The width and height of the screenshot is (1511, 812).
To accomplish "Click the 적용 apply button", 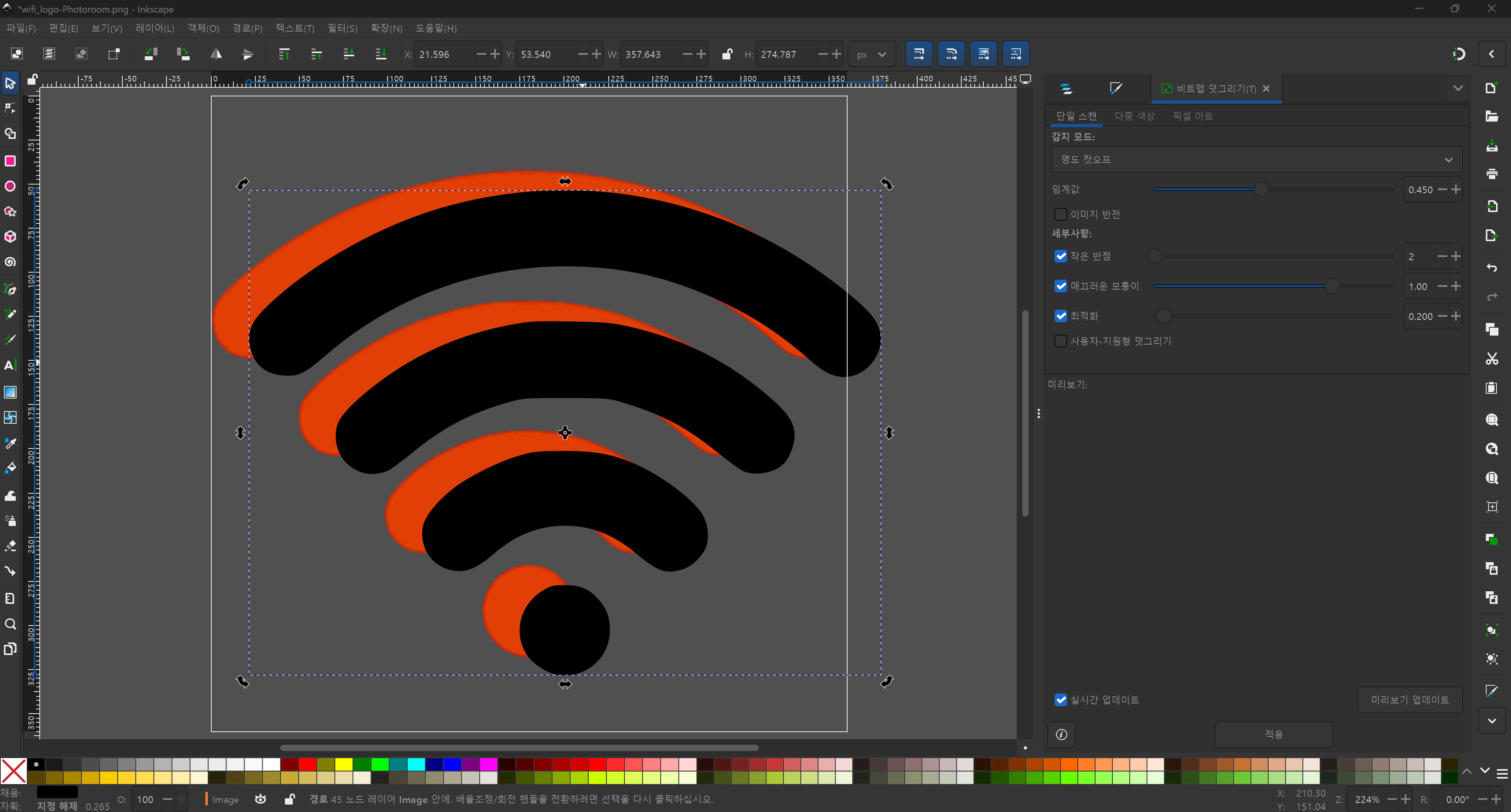I will (1273, 734).
